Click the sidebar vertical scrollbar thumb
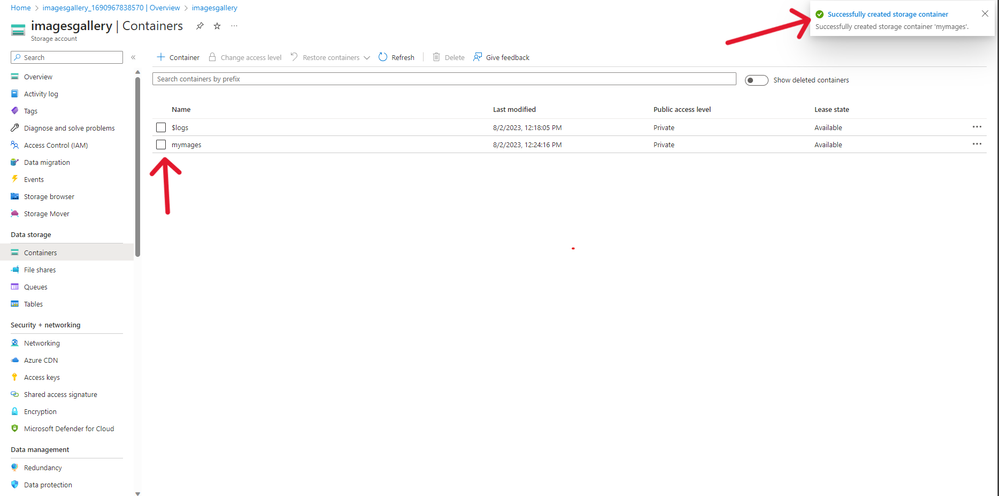Screen dimensions: 999x496 (x=138, y=167)
